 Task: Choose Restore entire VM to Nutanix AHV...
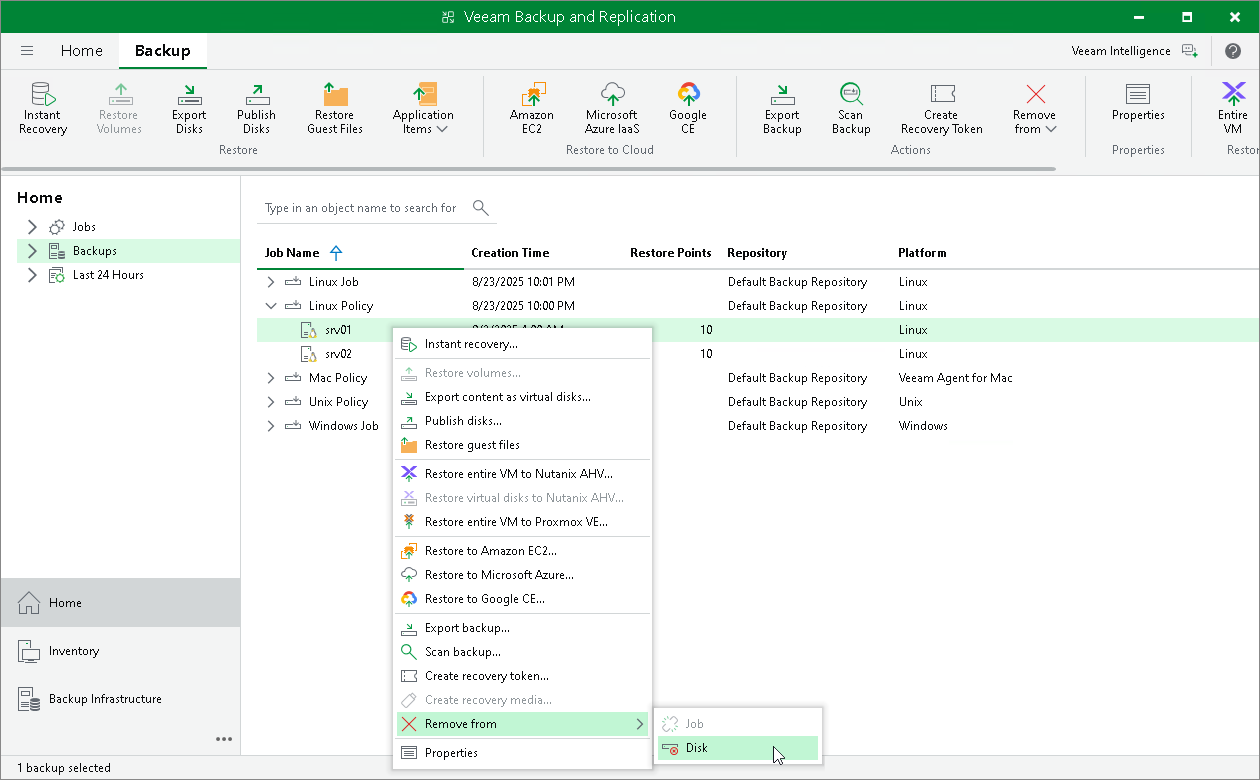click(x=522, y=474)
